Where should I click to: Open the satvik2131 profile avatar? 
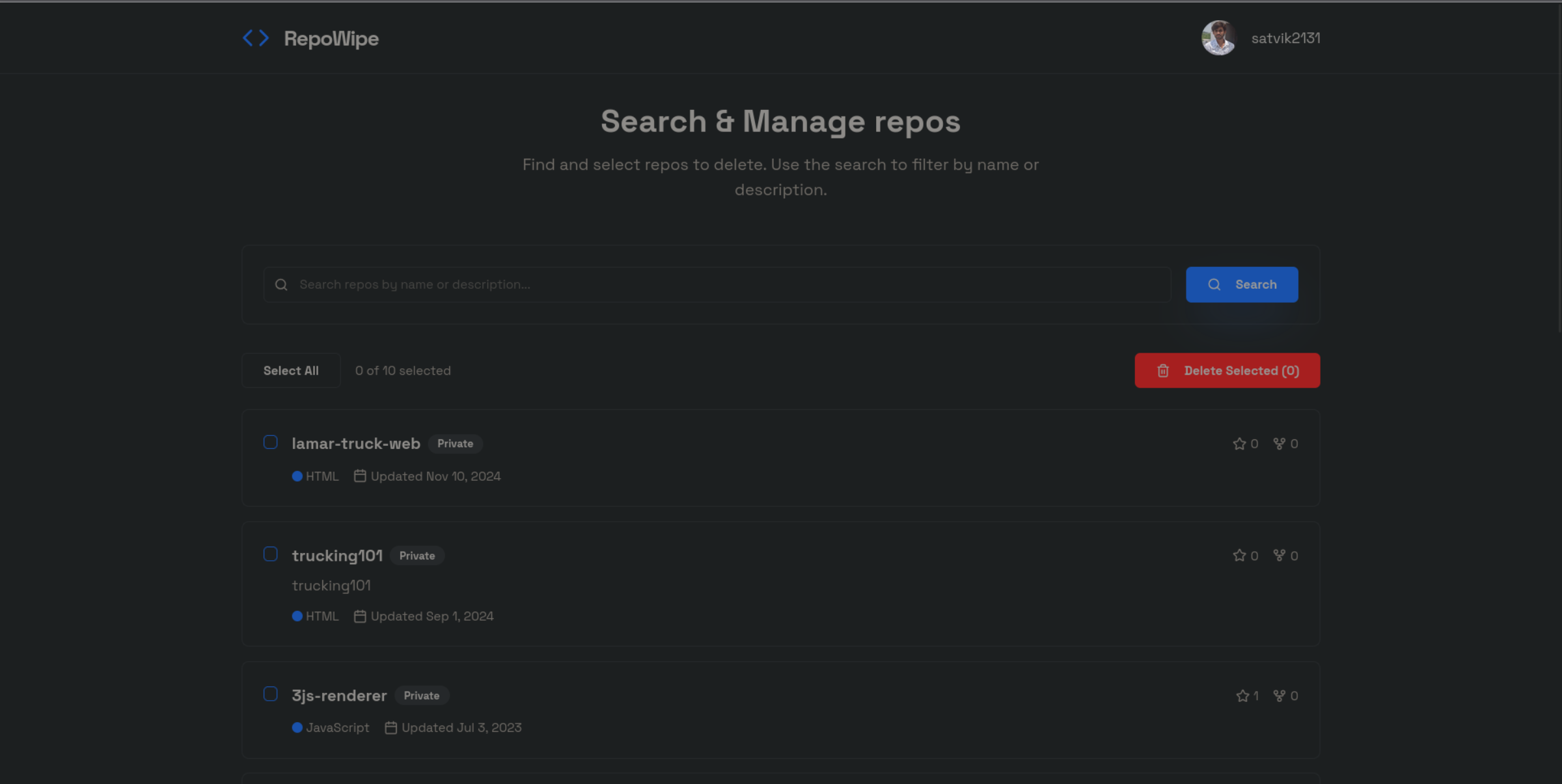1218,38
